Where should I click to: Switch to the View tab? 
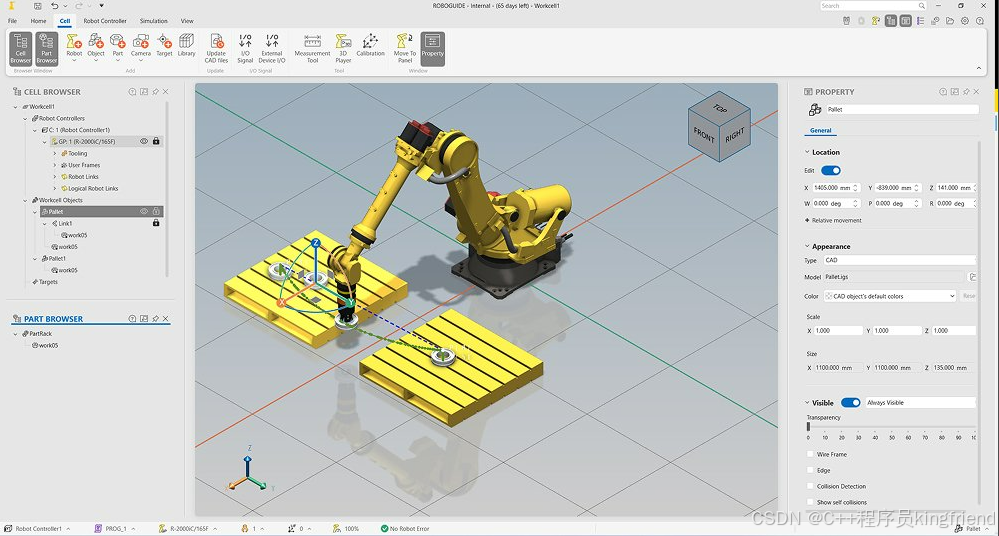[x=187, y=21]
